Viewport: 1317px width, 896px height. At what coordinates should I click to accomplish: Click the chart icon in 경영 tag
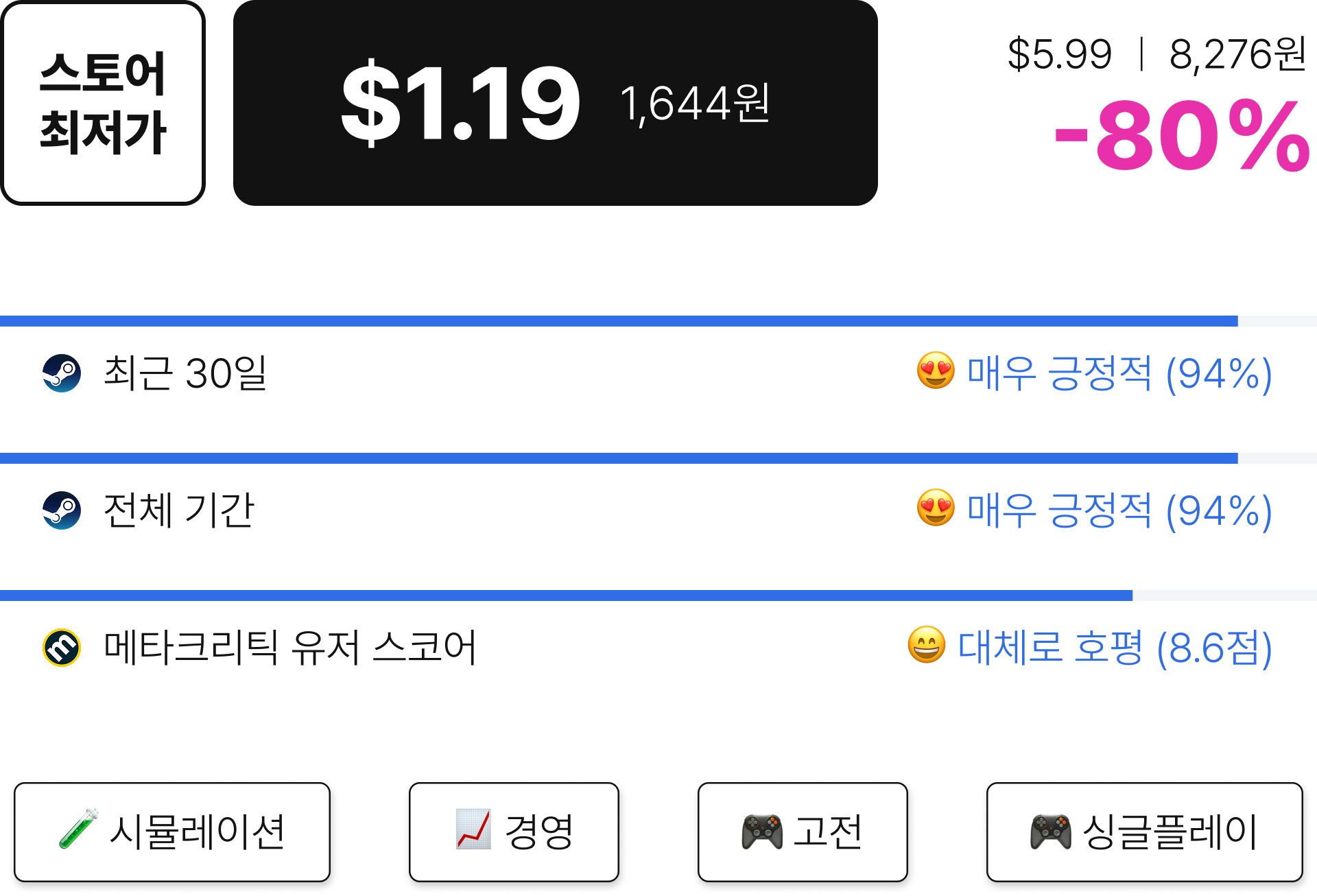(x=473, y=829)
